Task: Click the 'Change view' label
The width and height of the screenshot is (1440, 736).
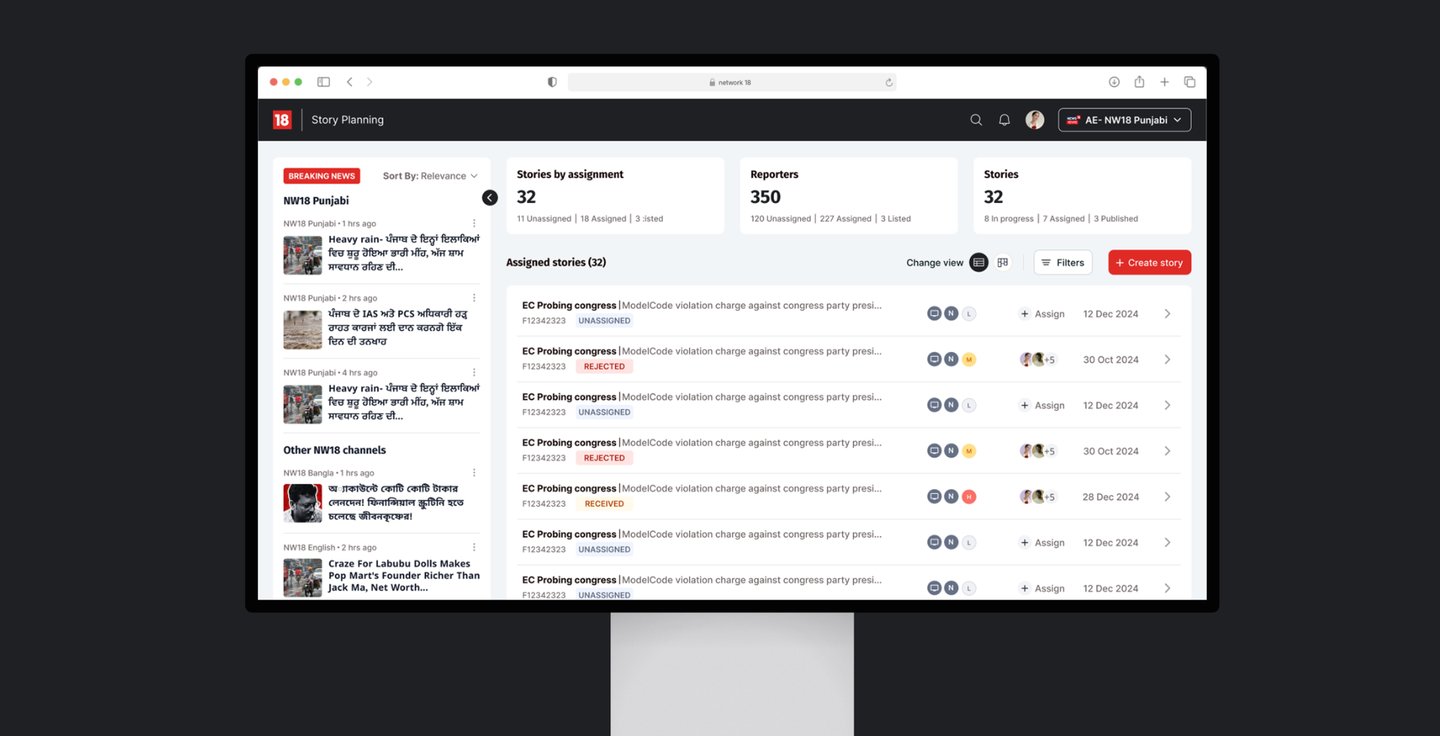Action: 935,263
